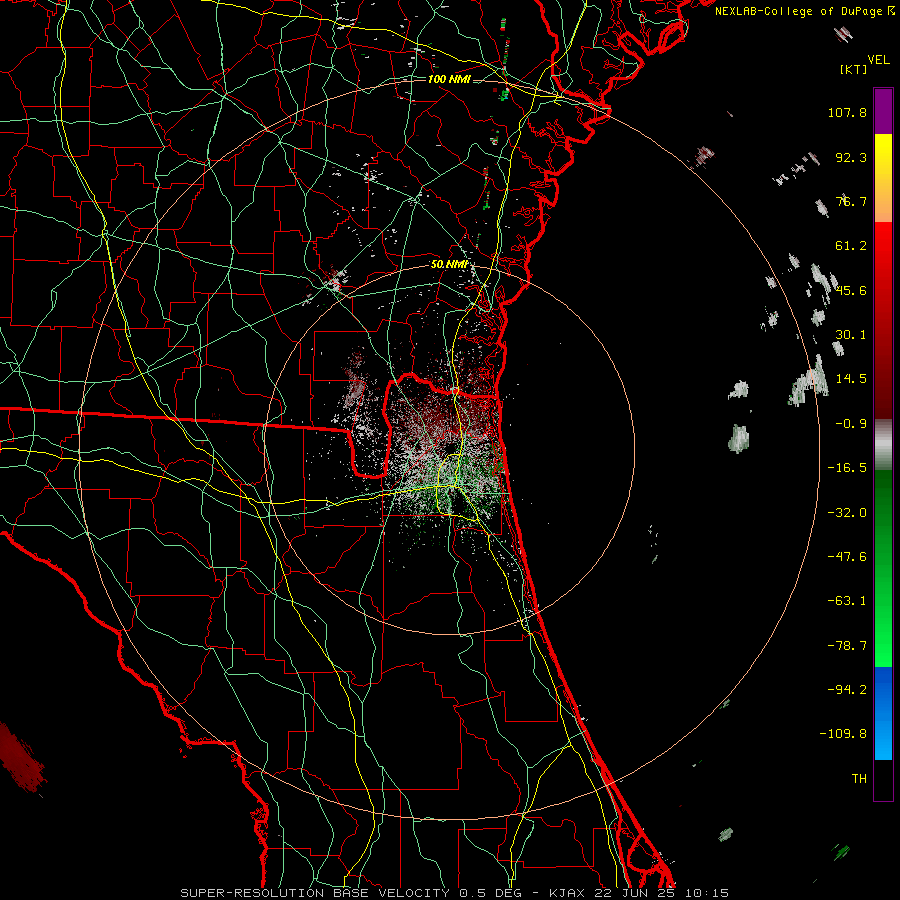
Task: Click the -94.2 velocity scale value
Action: click(x=847, y=690)
